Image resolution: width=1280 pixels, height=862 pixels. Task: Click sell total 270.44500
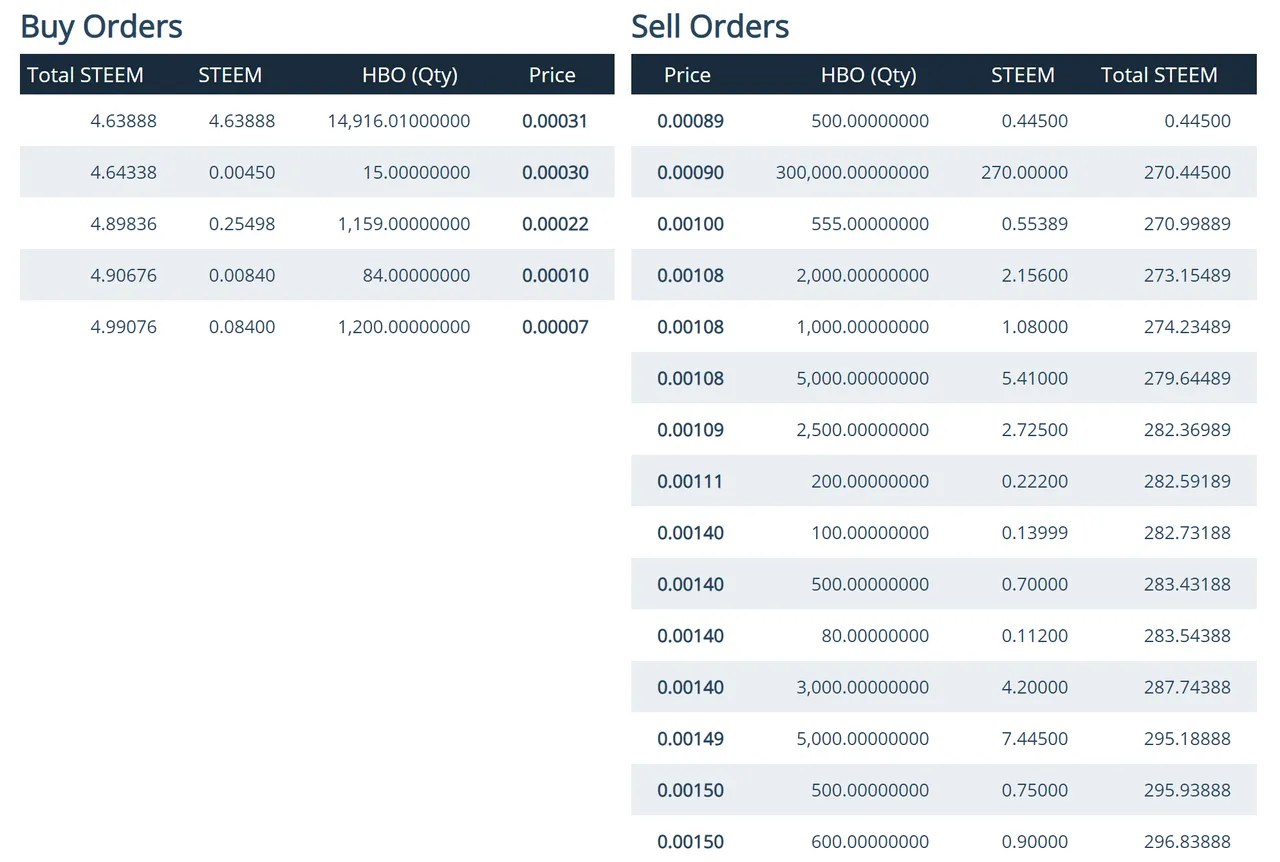1187,173
